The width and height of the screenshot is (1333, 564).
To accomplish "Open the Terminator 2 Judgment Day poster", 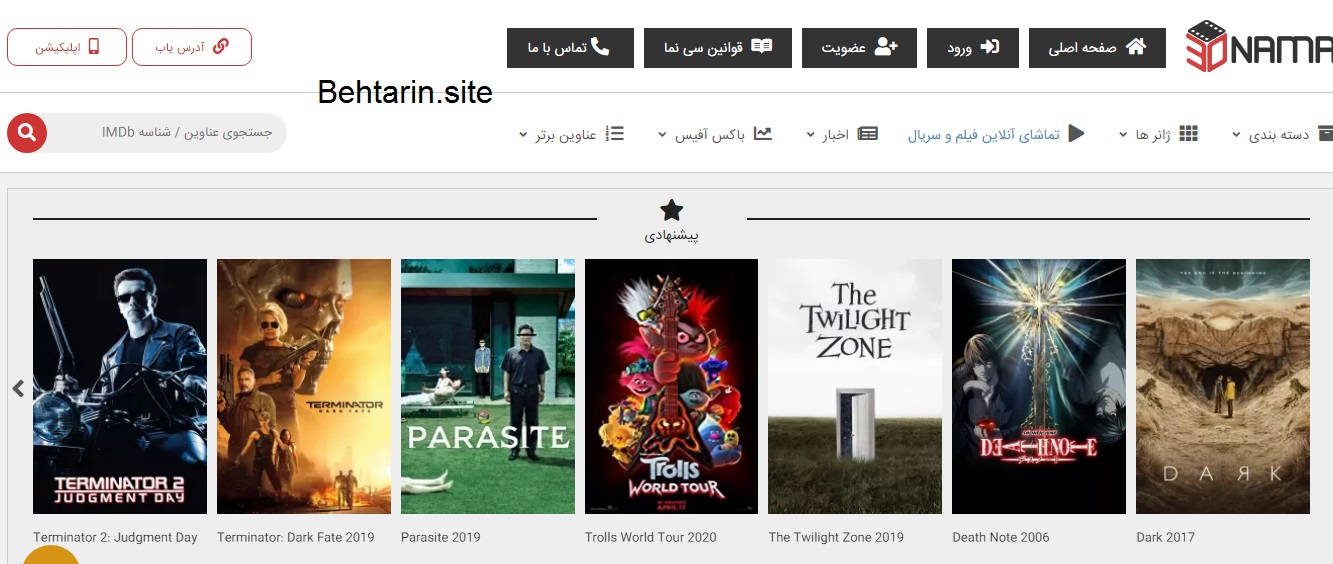I will [x=120, y=386].
